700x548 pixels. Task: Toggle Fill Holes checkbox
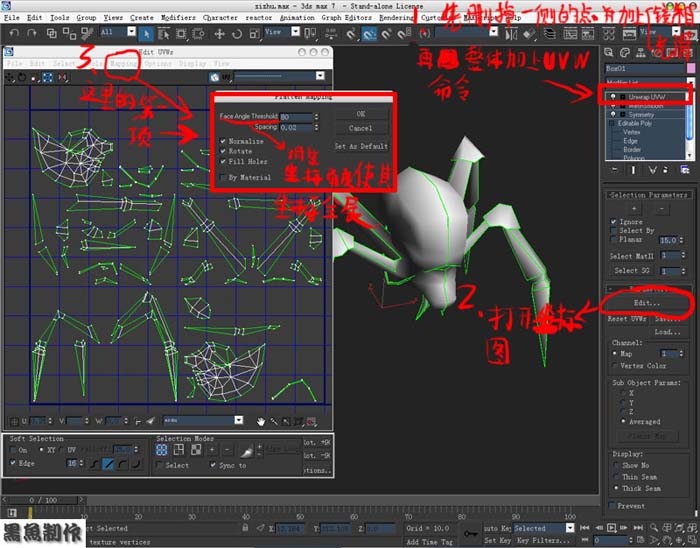tap(223, 162)
